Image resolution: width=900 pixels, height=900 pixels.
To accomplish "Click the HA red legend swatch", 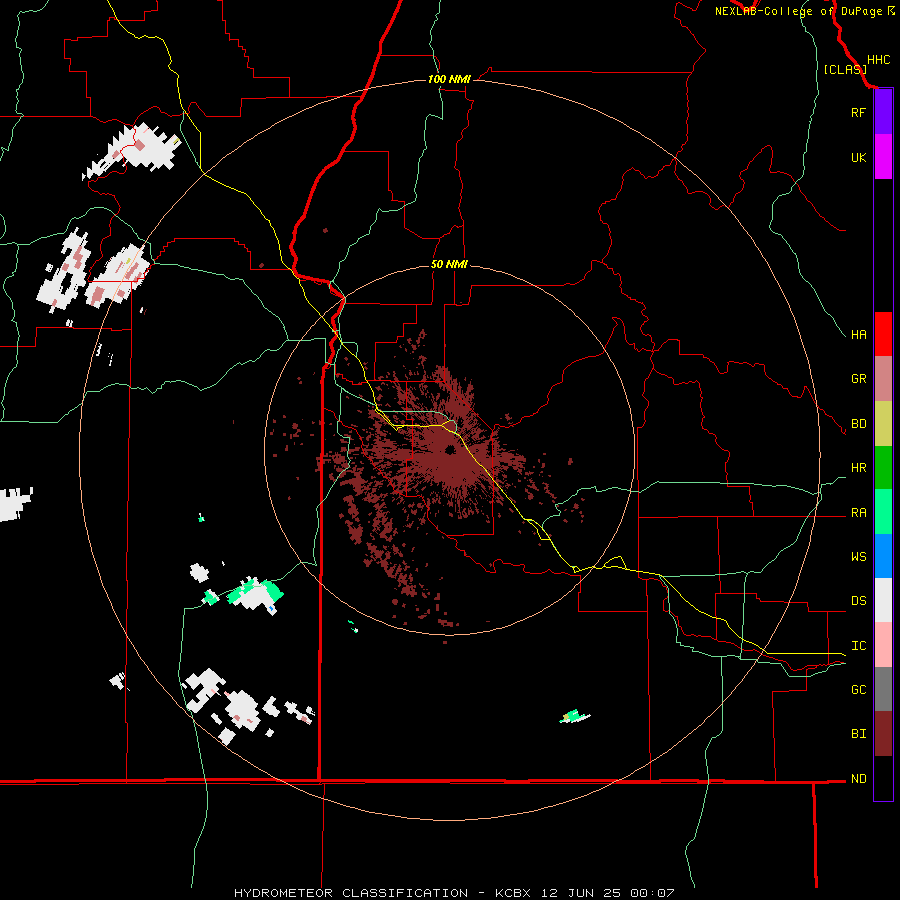I will (883, 334).
